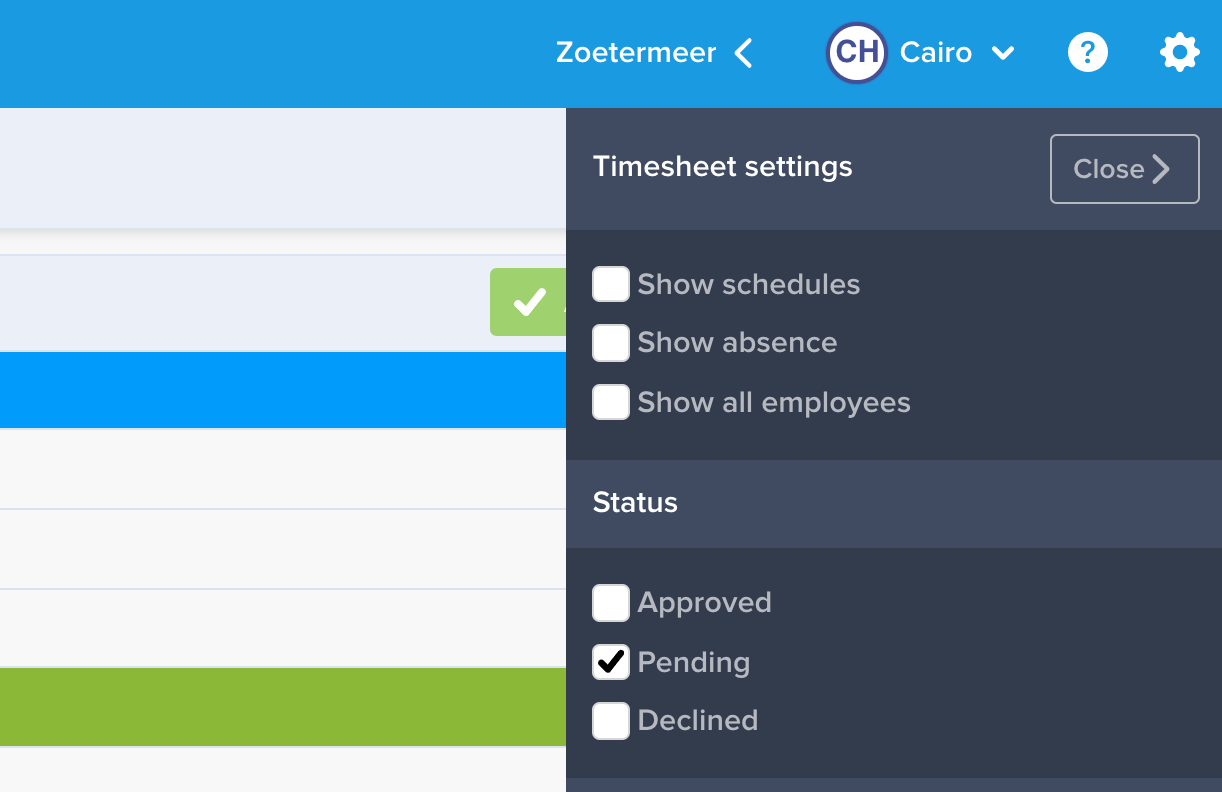The image size is (1222, 792).
Task: Click the chevron beside Zoetermeer
Action: (743, 52)
